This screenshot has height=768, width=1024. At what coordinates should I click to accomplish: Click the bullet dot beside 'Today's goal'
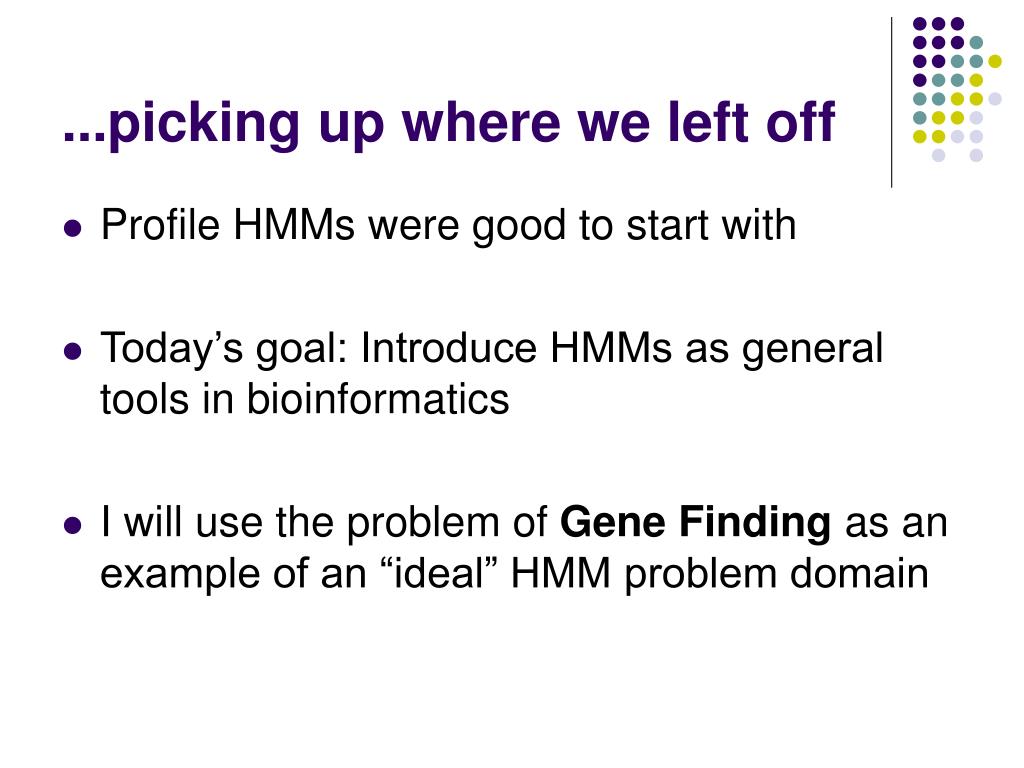click(x=73, y=351)
